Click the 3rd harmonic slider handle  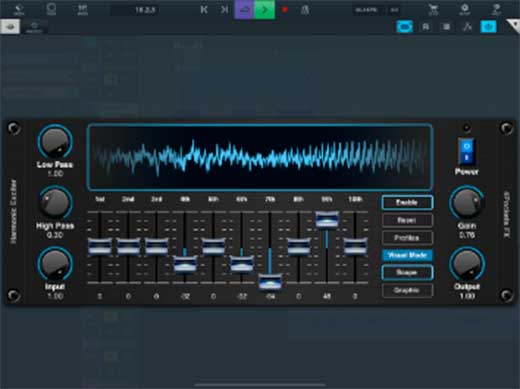pos(157,247)
